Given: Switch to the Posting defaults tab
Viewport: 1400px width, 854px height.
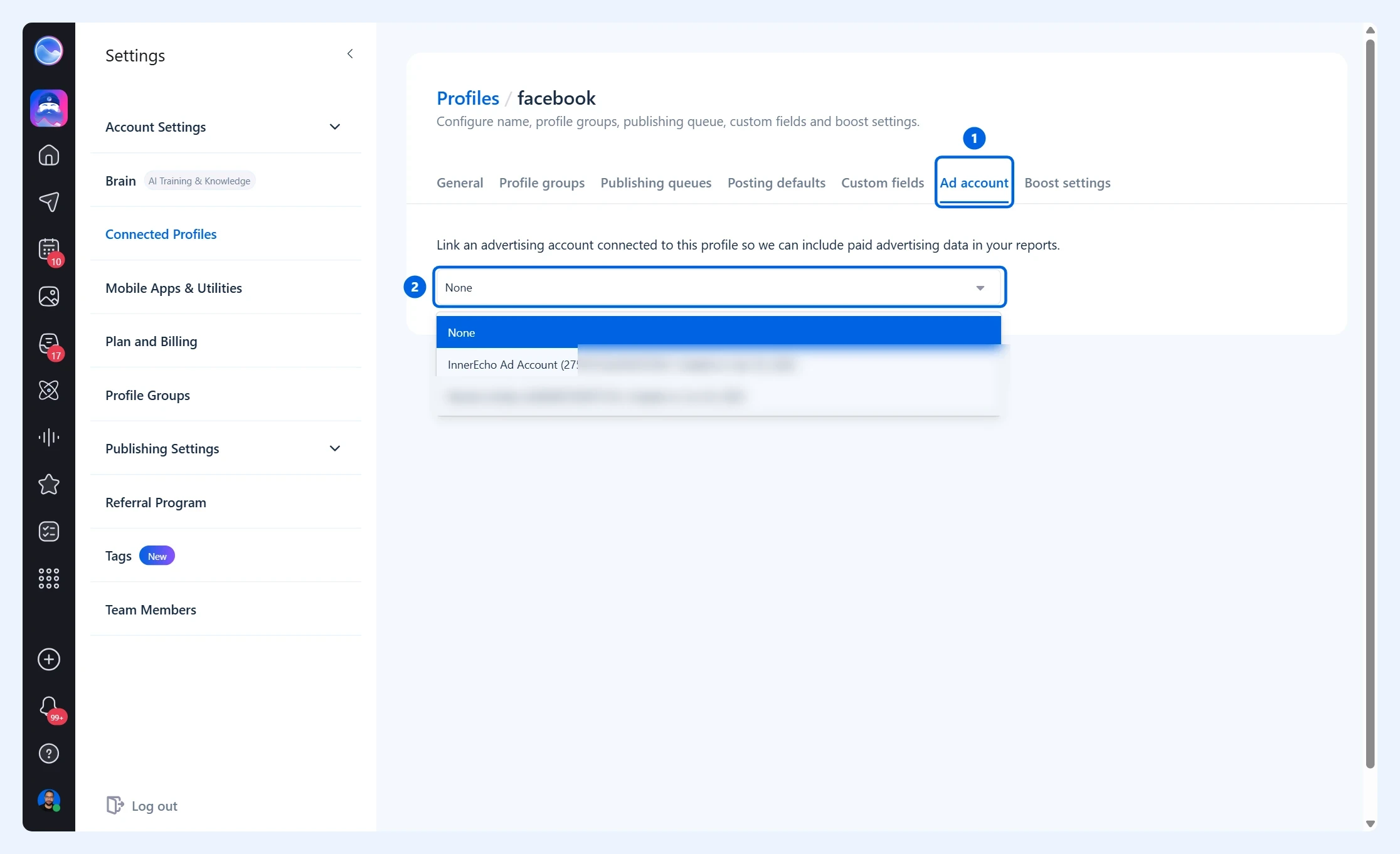Looking at the screenshot, I should click(777, 182).
